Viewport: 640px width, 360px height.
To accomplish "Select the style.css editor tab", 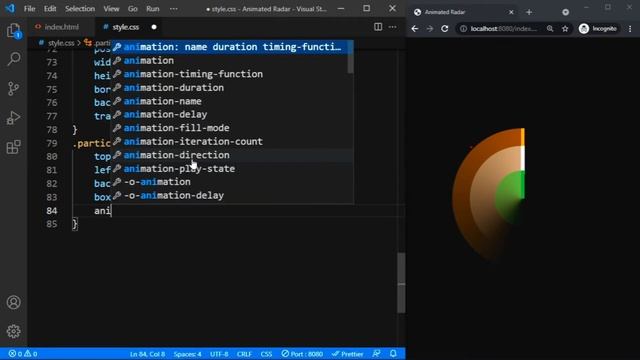I will [125, 27].
